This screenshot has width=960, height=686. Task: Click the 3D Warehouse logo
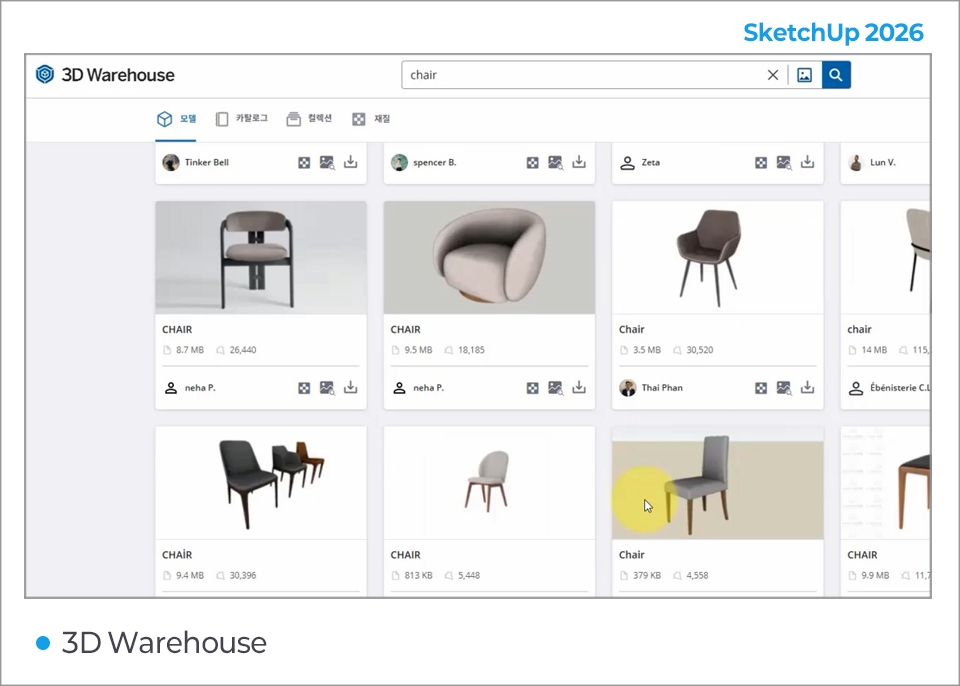(x=105, y=75)
